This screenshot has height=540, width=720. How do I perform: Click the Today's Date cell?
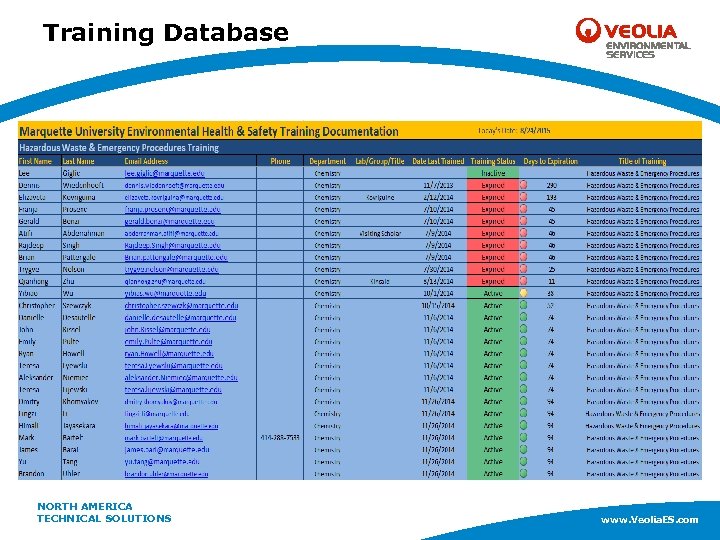click(514, 130)
